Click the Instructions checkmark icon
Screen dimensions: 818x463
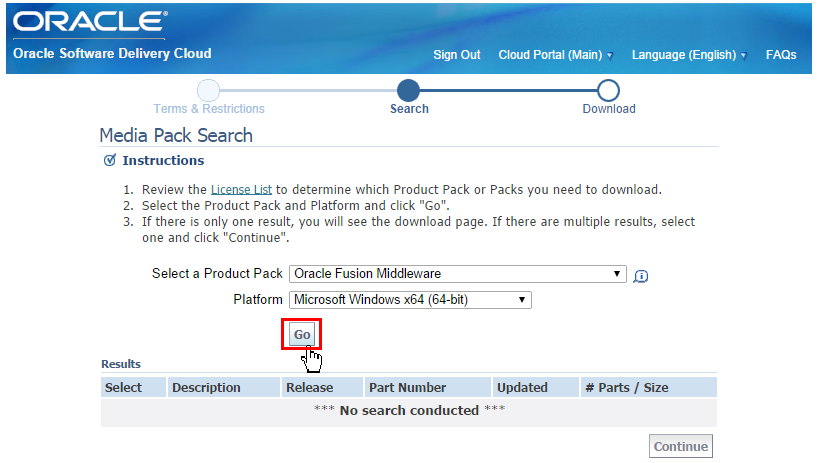click(x=110, y=160)
